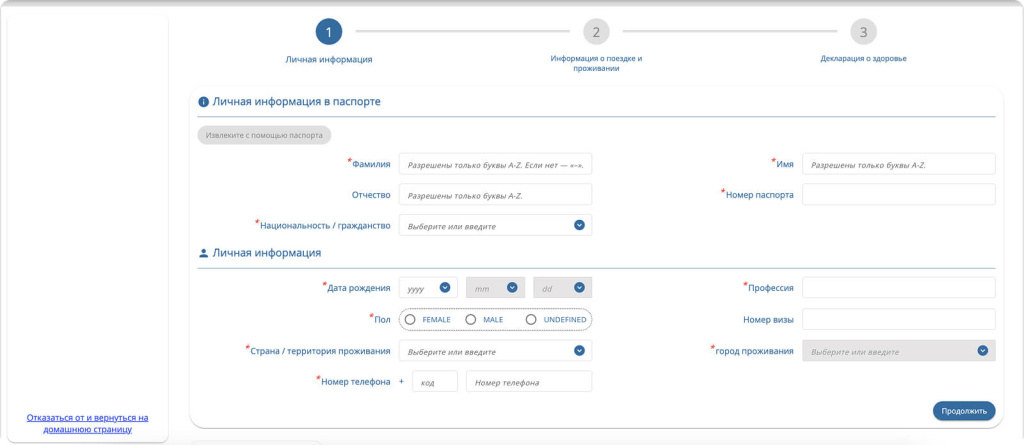1024x445 pixels.
Task: Choose the UNDEFINED gender option
Action: point(531,319)
